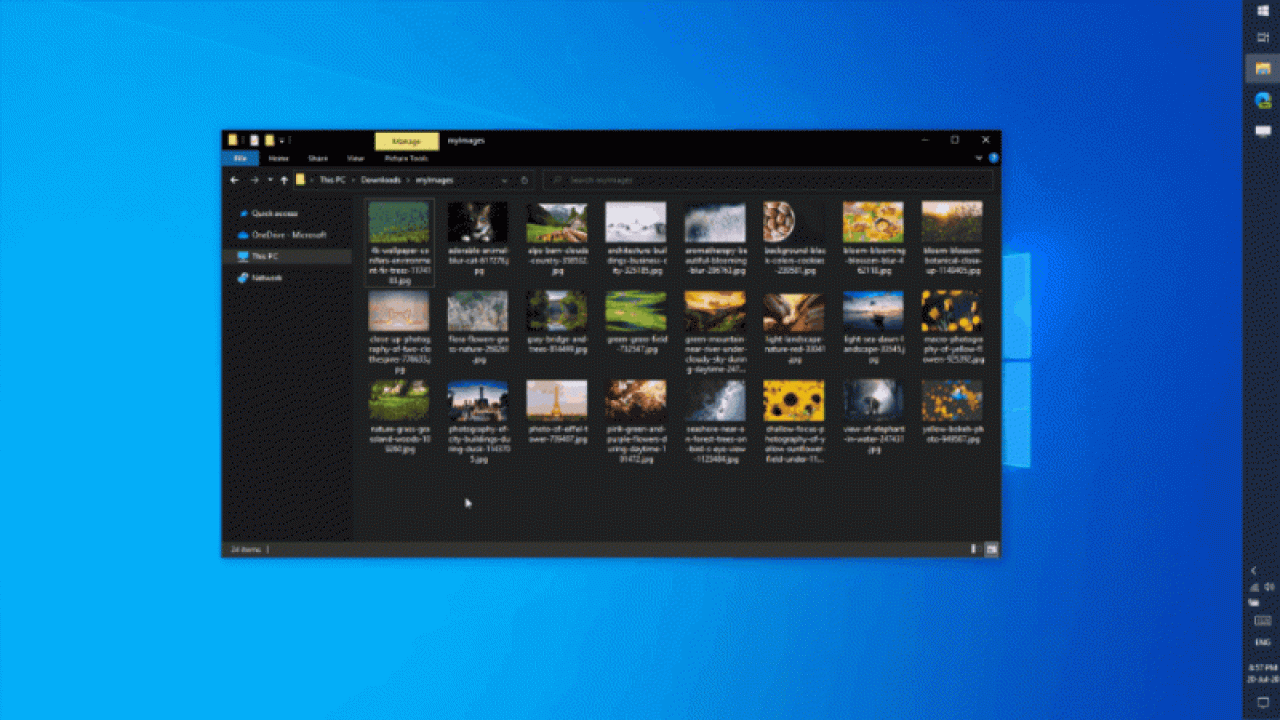Click the folder icon in the title bar
This screenshot has height=720, width=1280.
232,140
